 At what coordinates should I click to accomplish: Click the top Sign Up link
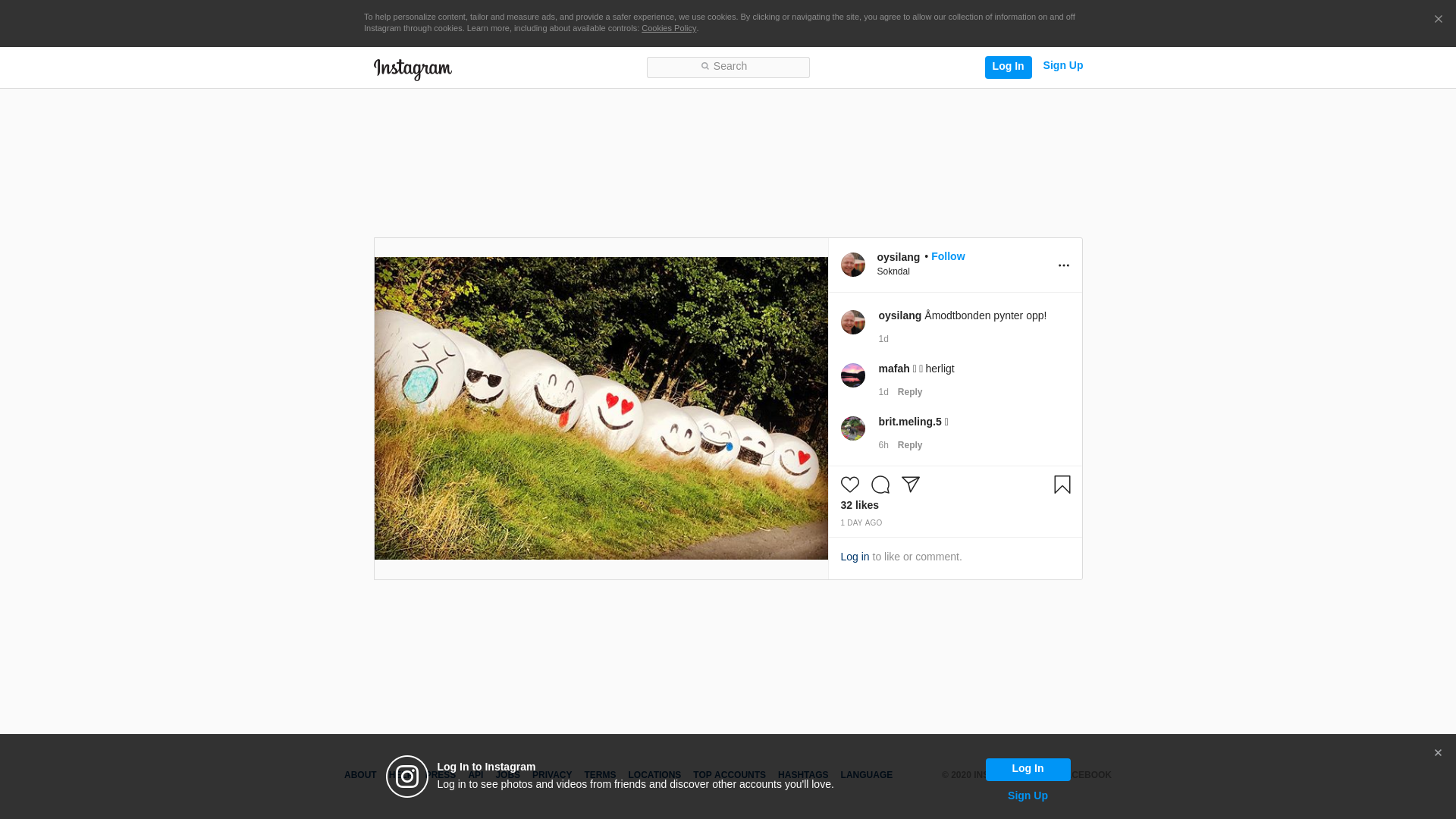coord(1063,65)
